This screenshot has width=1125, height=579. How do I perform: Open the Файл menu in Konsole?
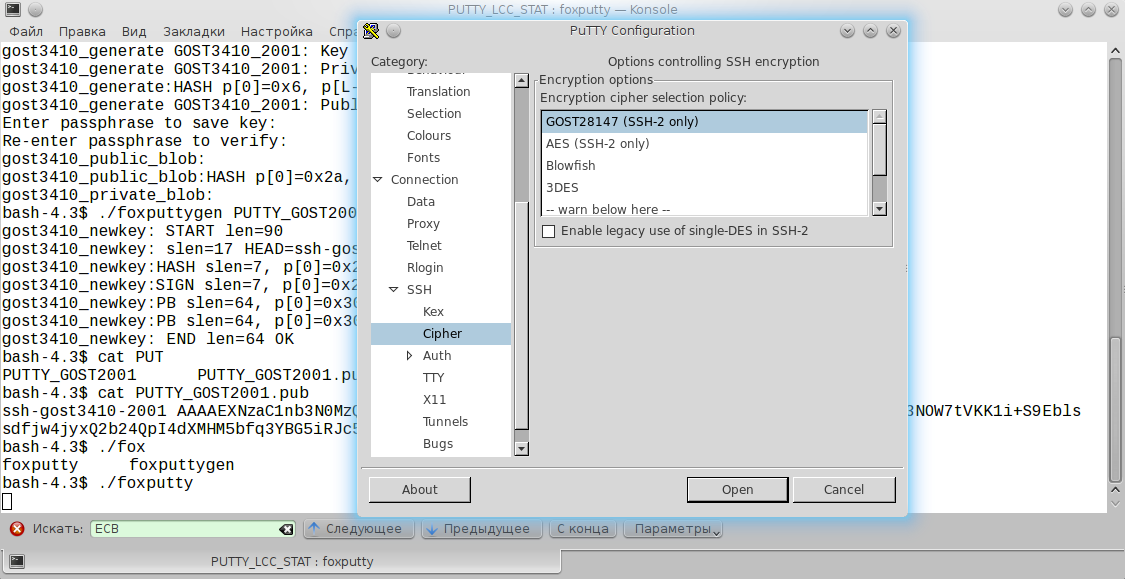coord(26,32)
